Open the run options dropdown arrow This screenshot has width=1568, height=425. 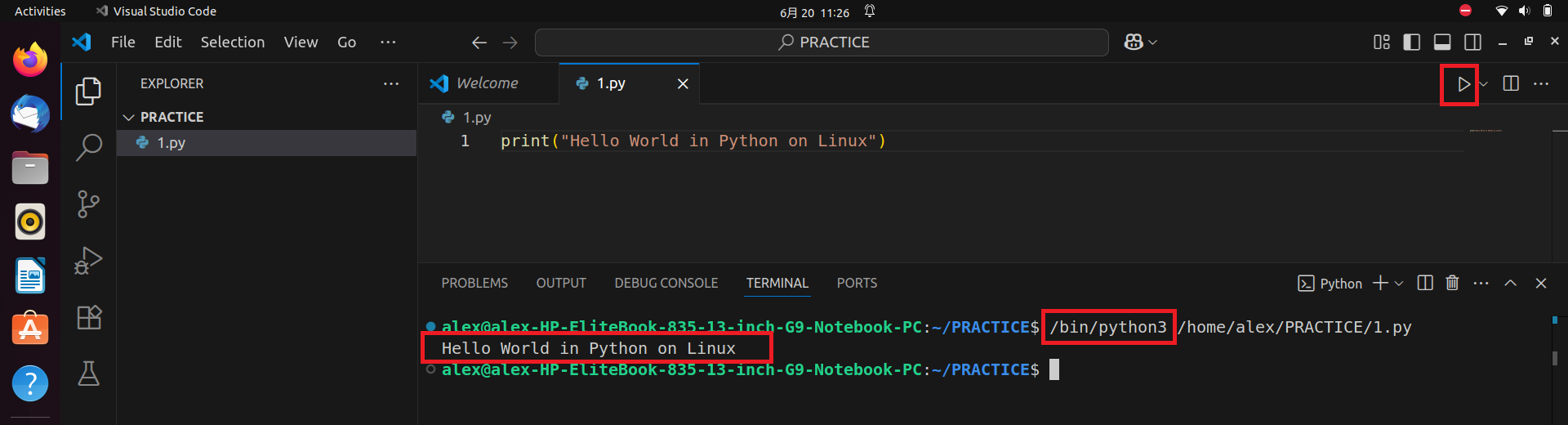[1484, 84]
